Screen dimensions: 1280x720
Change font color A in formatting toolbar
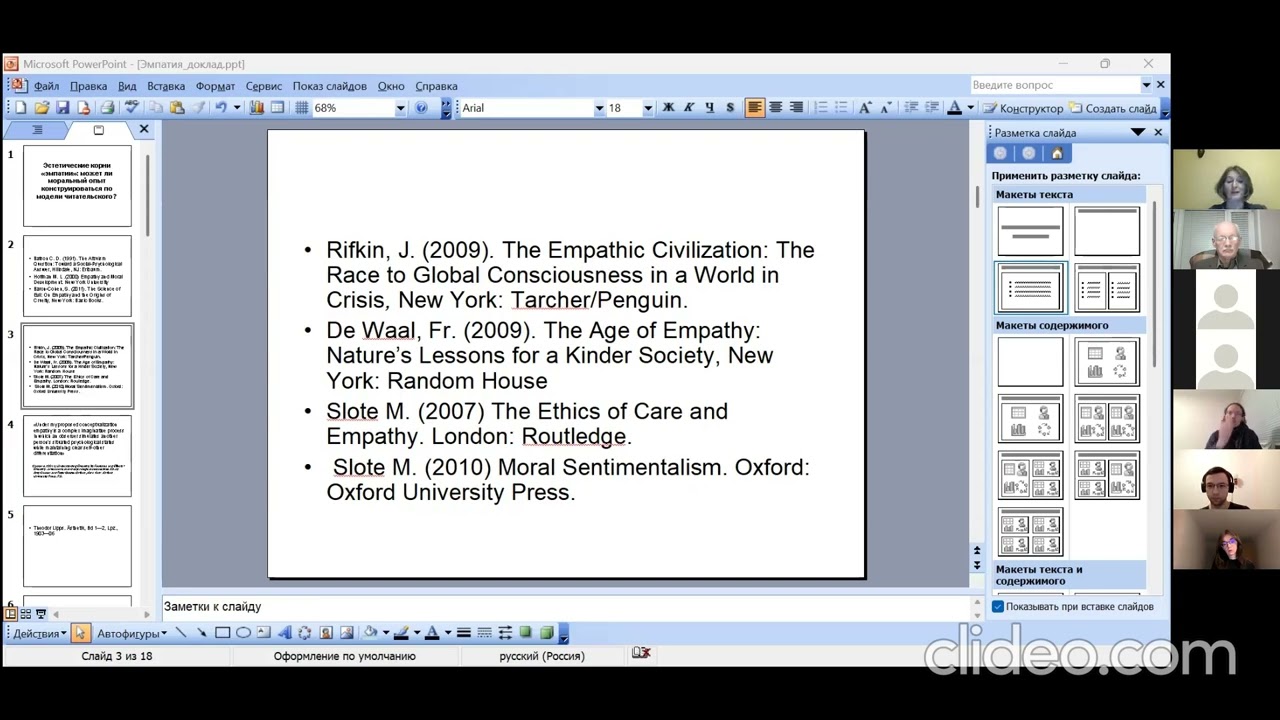955,108
